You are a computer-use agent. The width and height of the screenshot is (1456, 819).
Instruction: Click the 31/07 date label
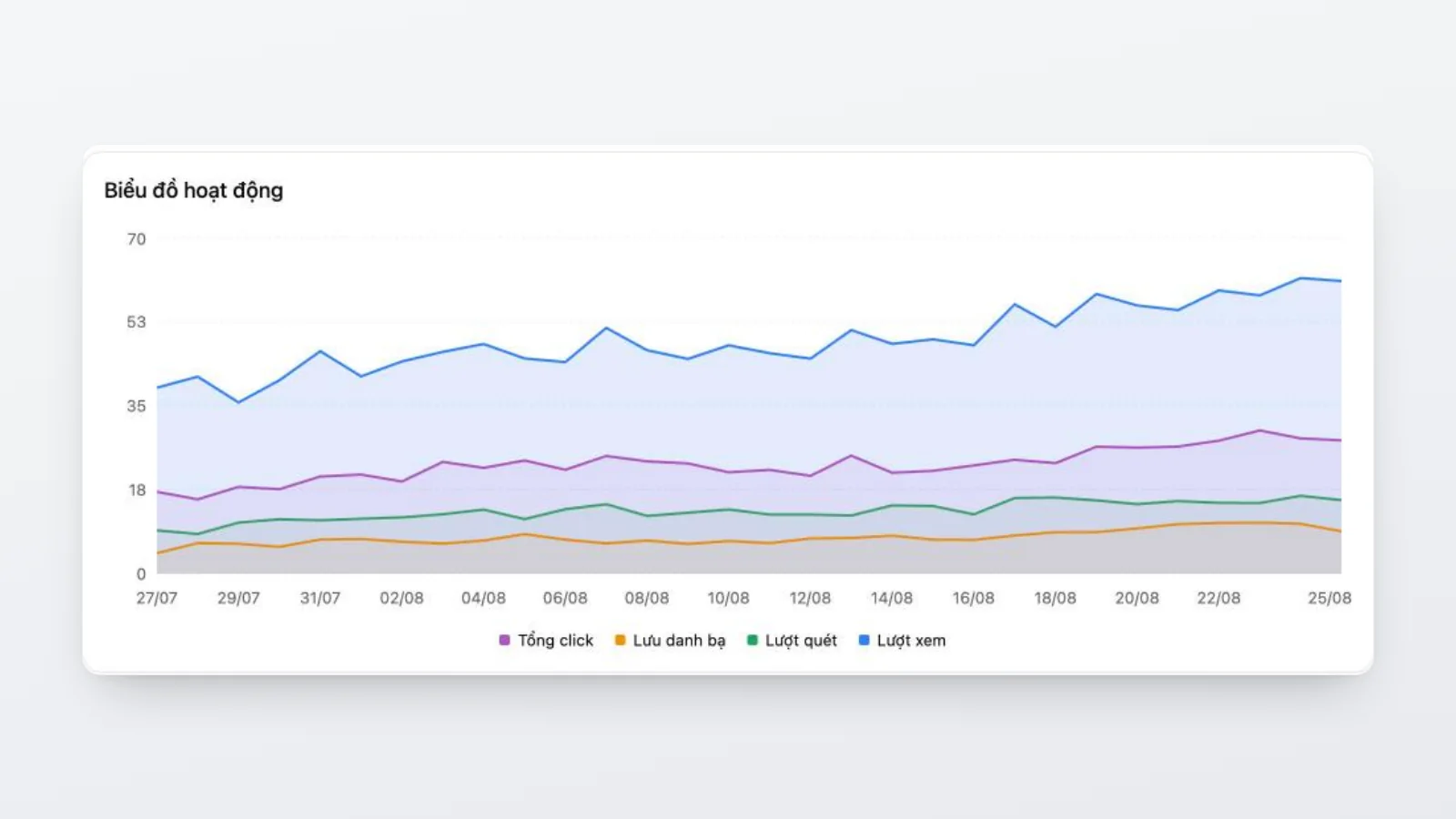[x=320, y=599]
